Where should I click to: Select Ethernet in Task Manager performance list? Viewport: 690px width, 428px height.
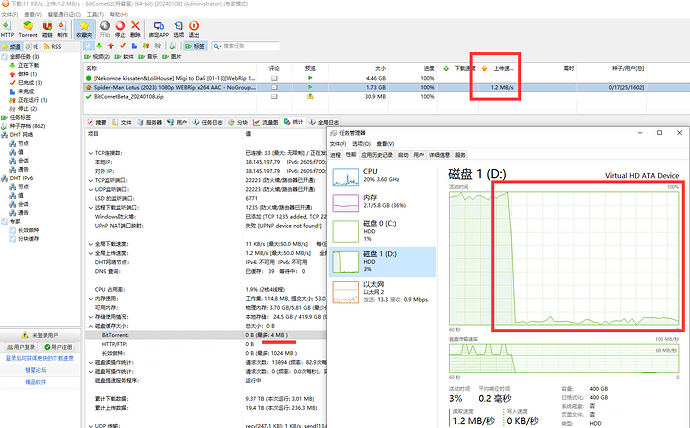pos(382,292)
